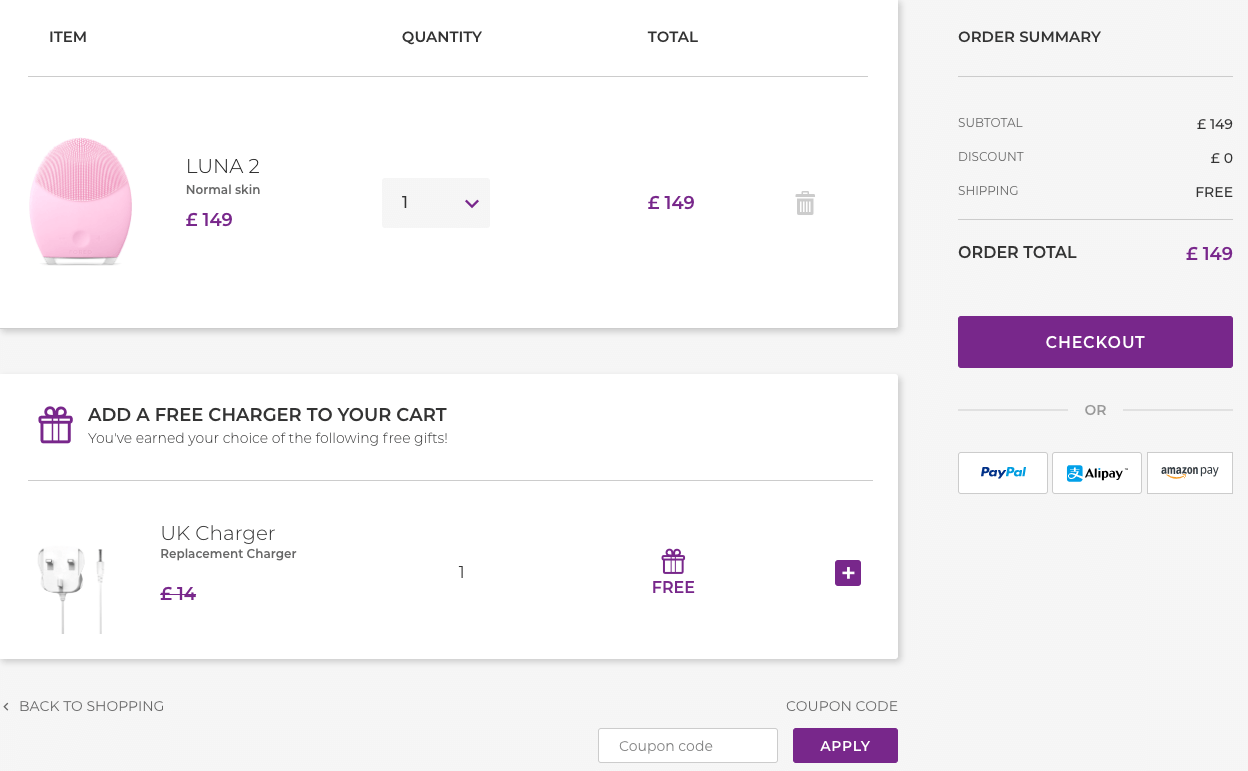Click the LUNA 2 unit price under 'Normal skin'
1248x771 pixels.
[x=209, y=220]
